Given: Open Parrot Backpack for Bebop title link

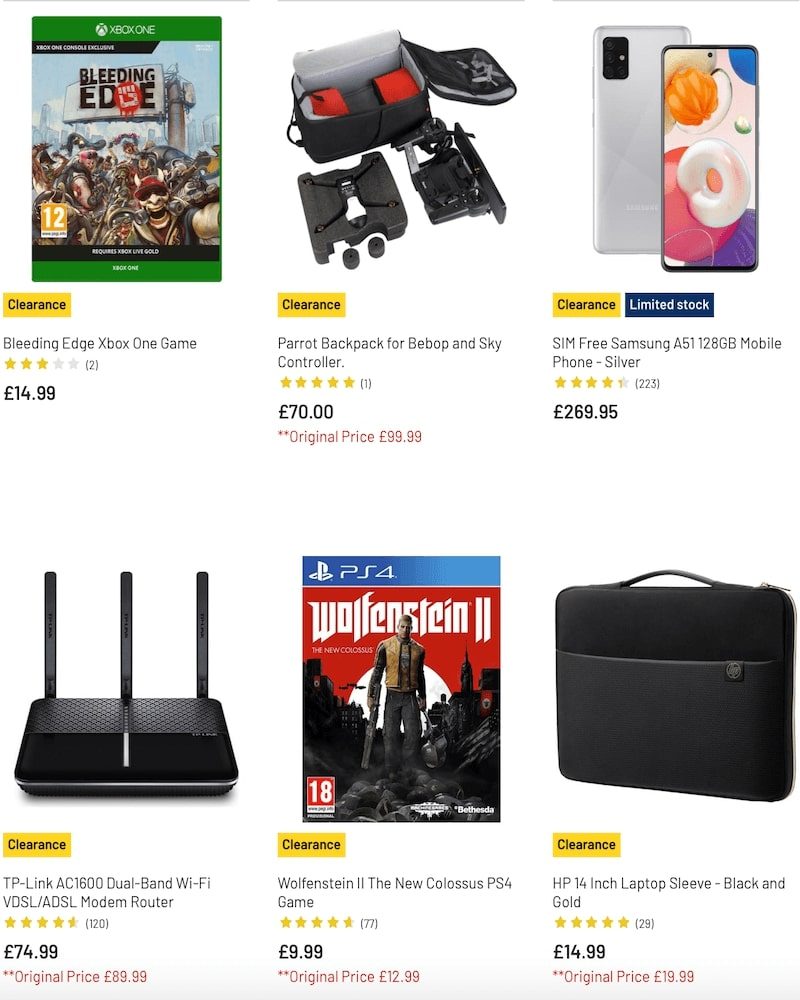Looking at the screenshot, I should (390, 352).
